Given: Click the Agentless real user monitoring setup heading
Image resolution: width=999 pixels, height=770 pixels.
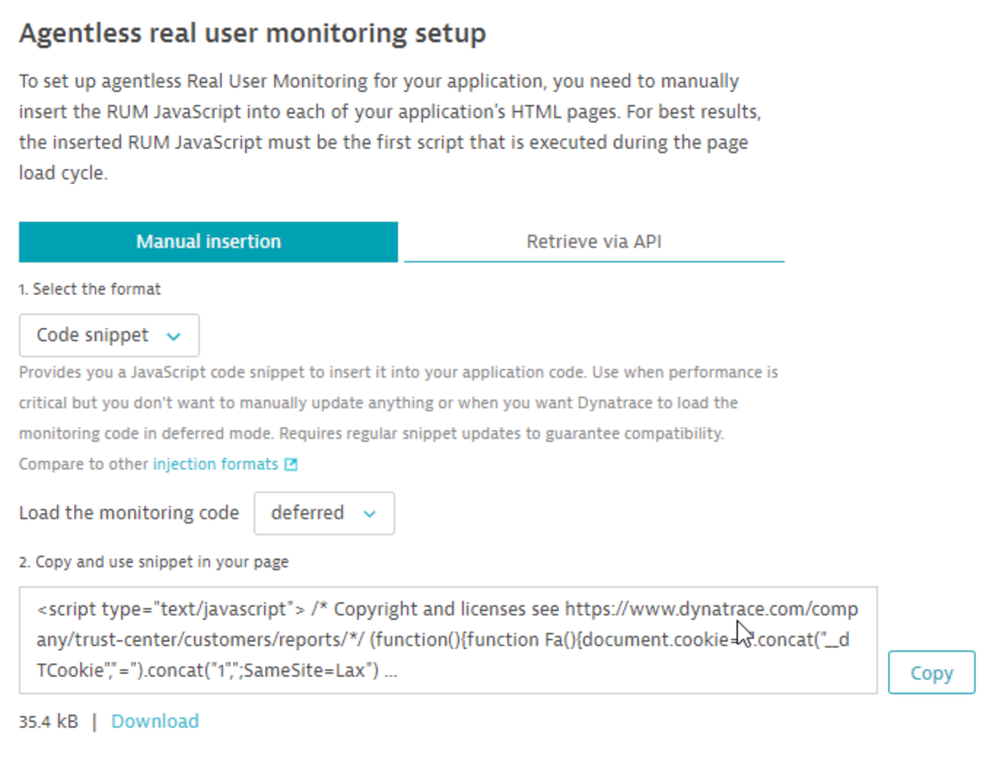Looking at the screenshot, I should 252,34.
